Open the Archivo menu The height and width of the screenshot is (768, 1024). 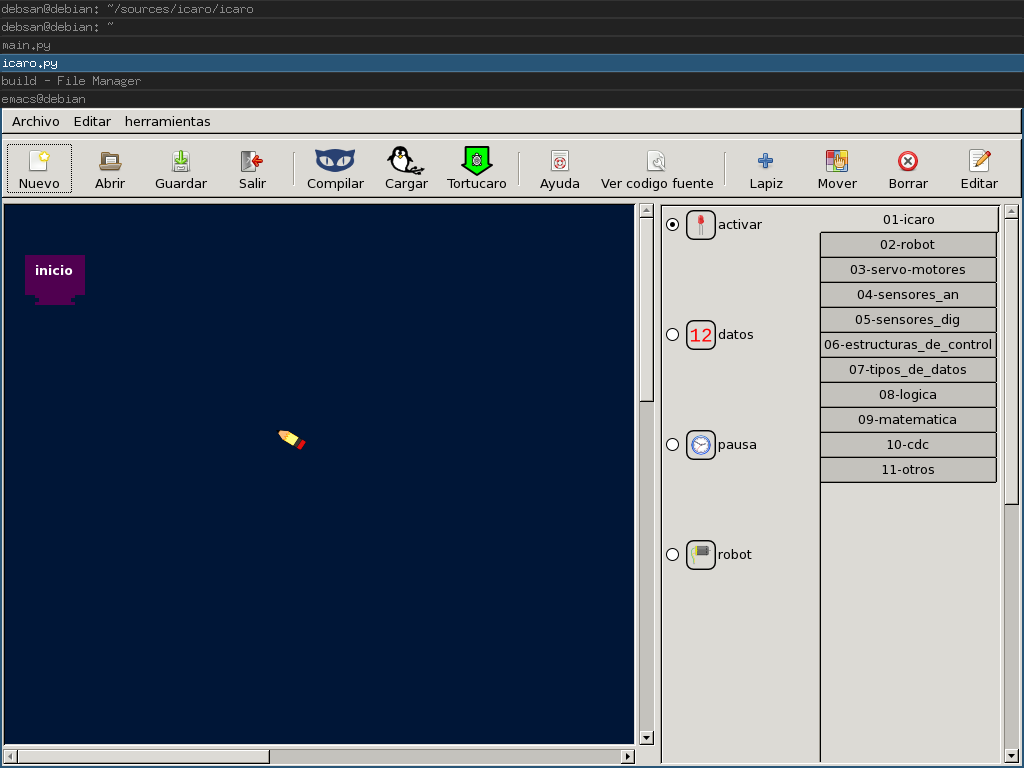(36, 121)
